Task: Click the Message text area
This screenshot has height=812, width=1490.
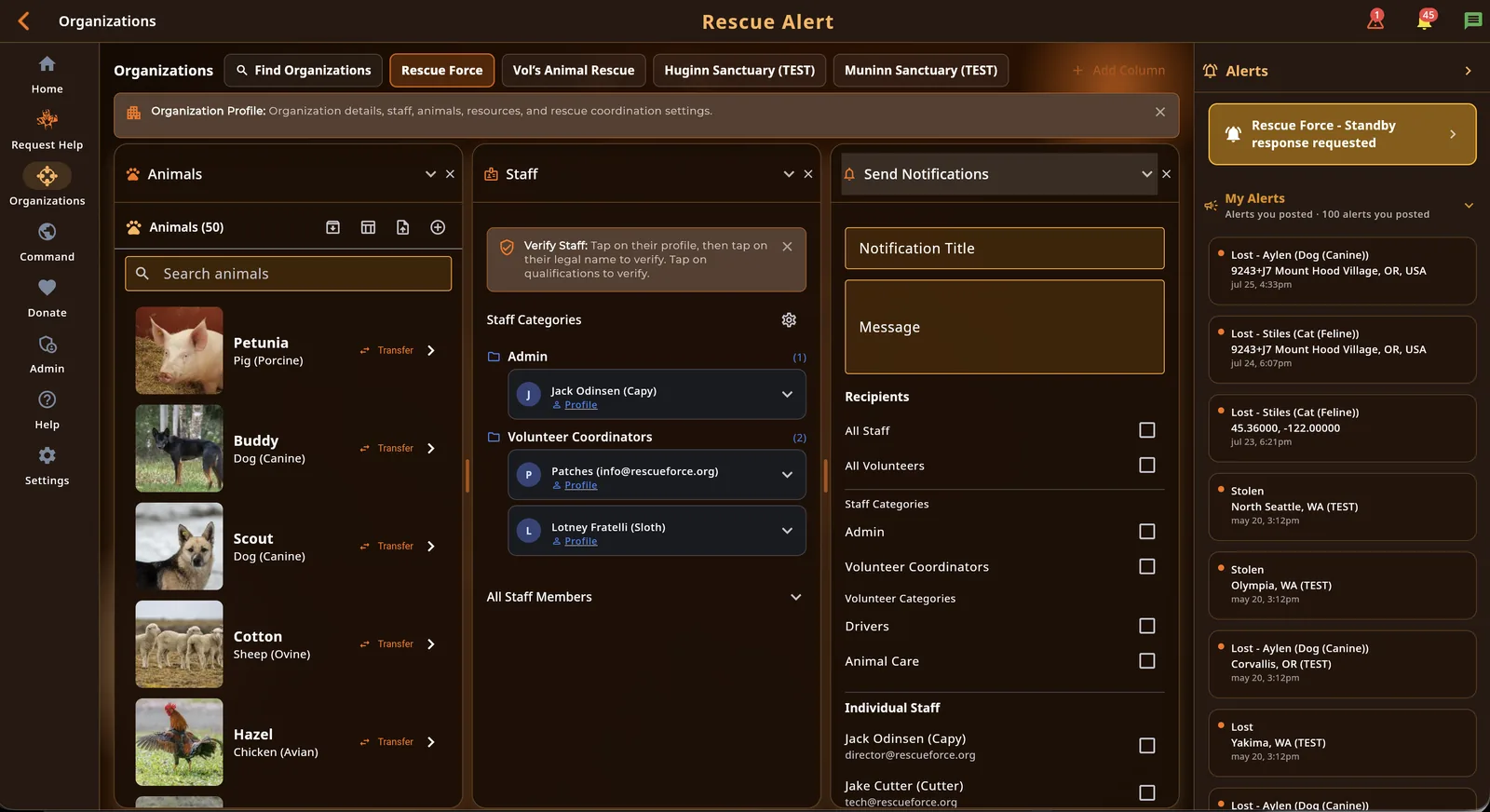Action: [x=1004, y=327]
